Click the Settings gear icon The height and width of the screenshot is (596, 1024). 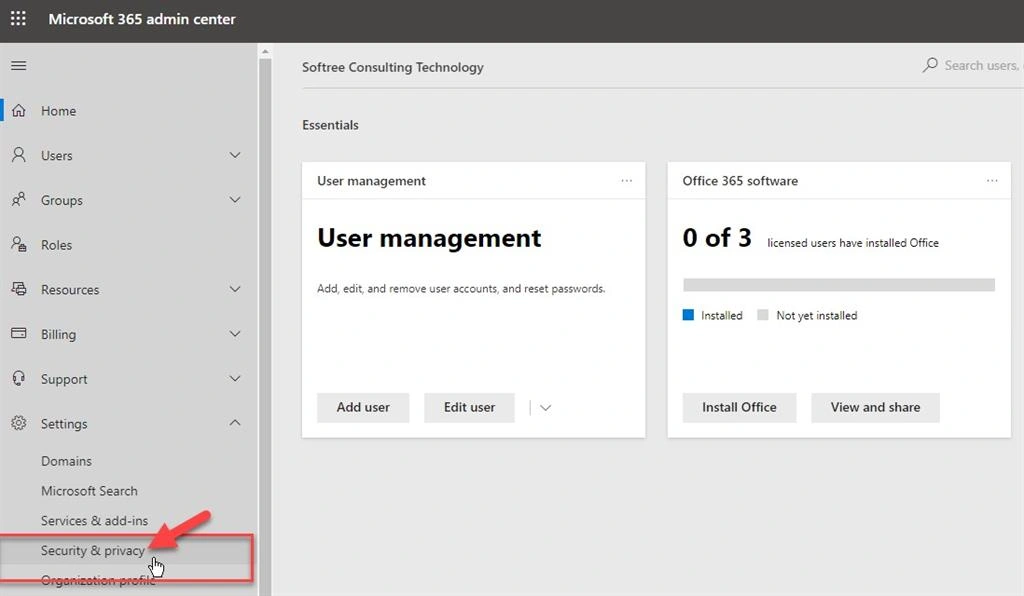pyautogui.click(x=19, y=423)
